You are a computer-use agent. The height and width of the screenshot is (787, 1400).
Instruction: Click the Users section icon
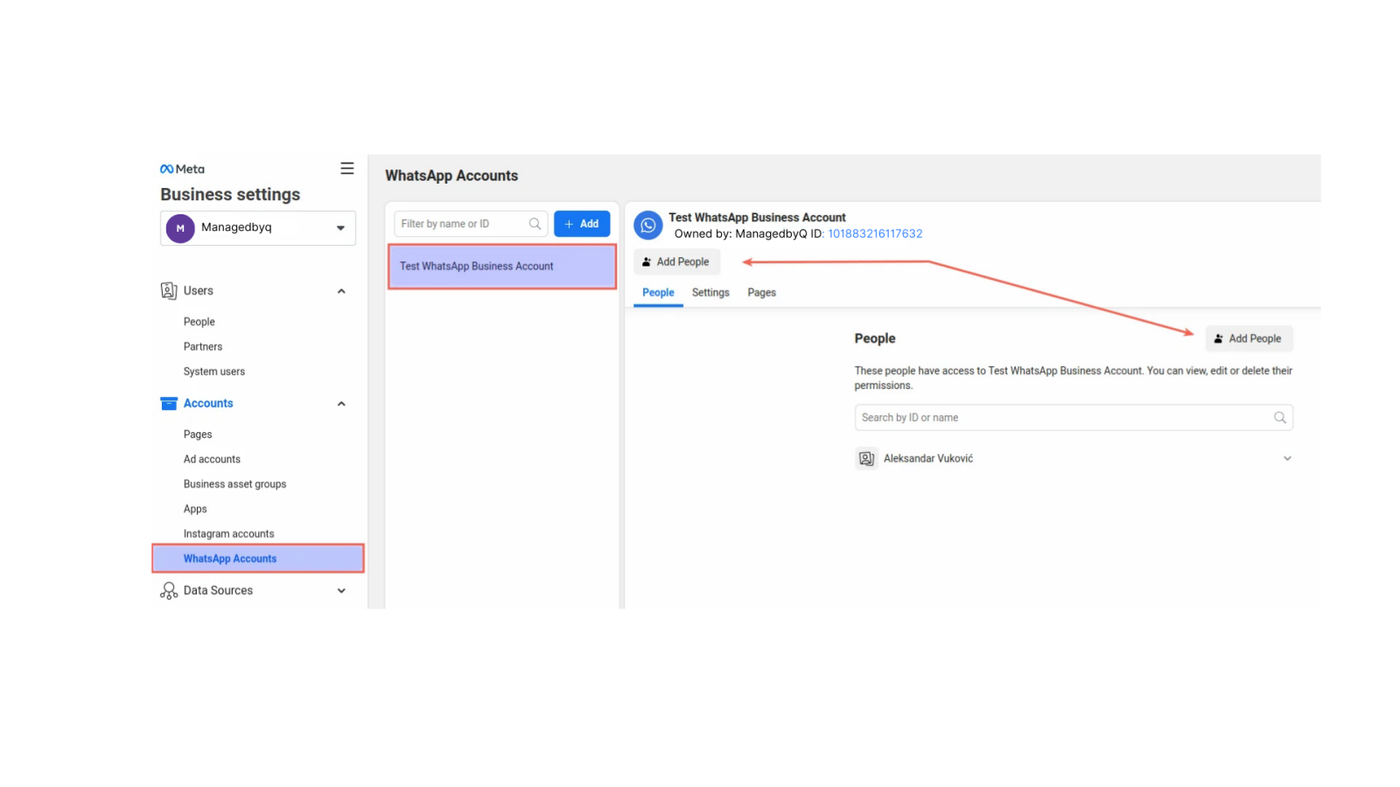[x=169, y=291]
